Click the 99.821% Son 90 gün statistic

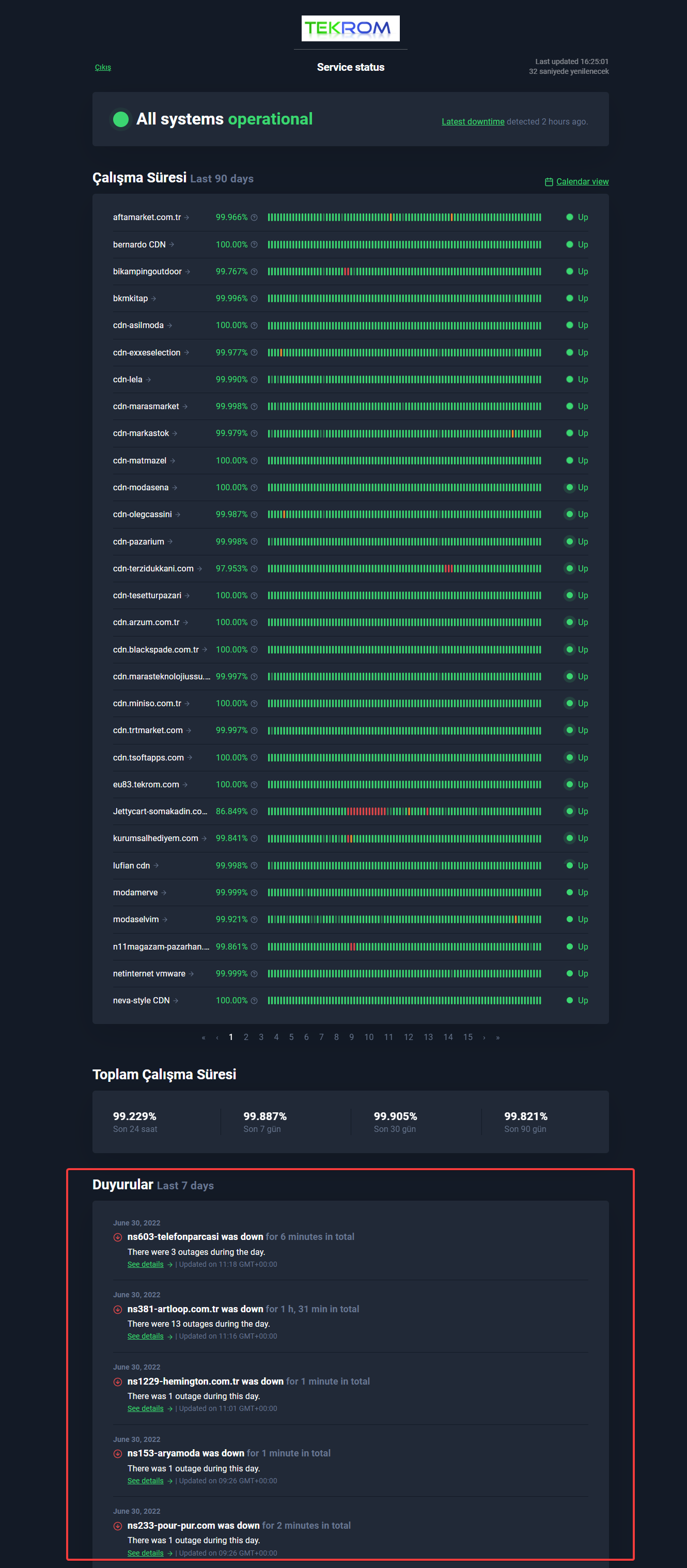(526, 1122)
